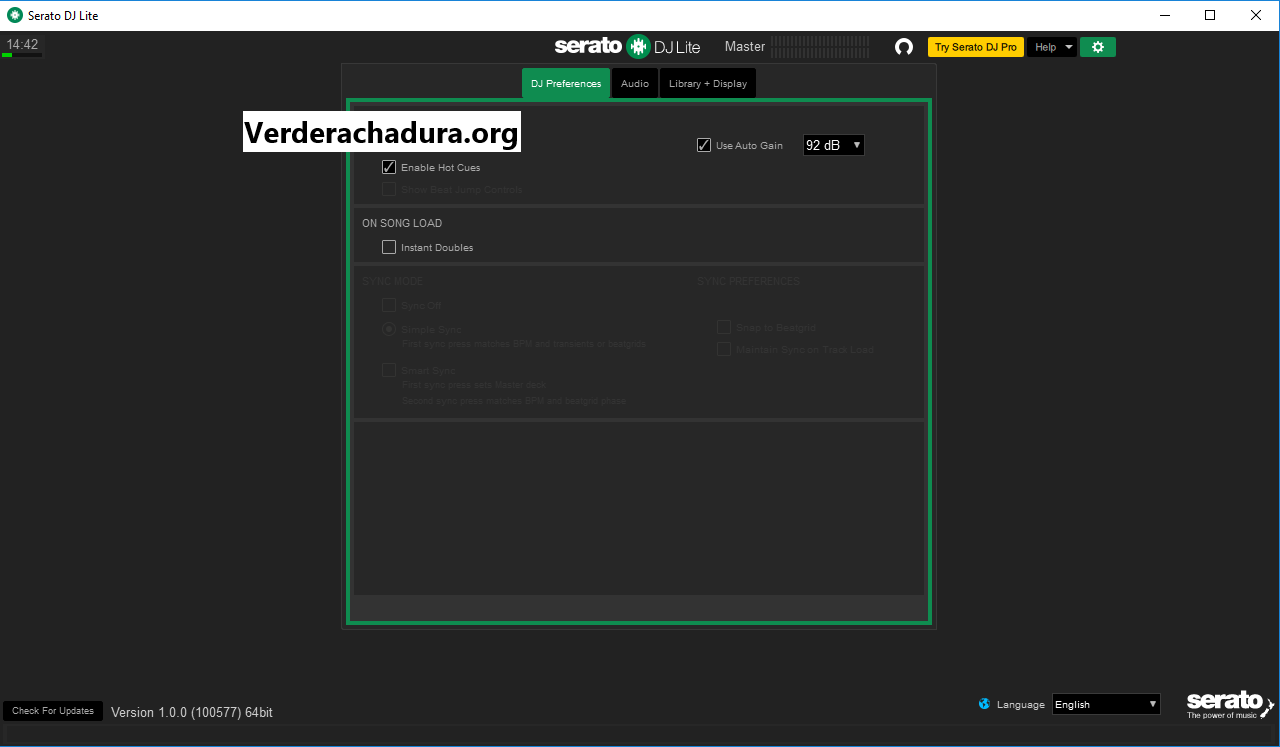Screen dimensions: 1280x747
Task: Check the Smart Sync option
Action: click(x=389, y=370)
